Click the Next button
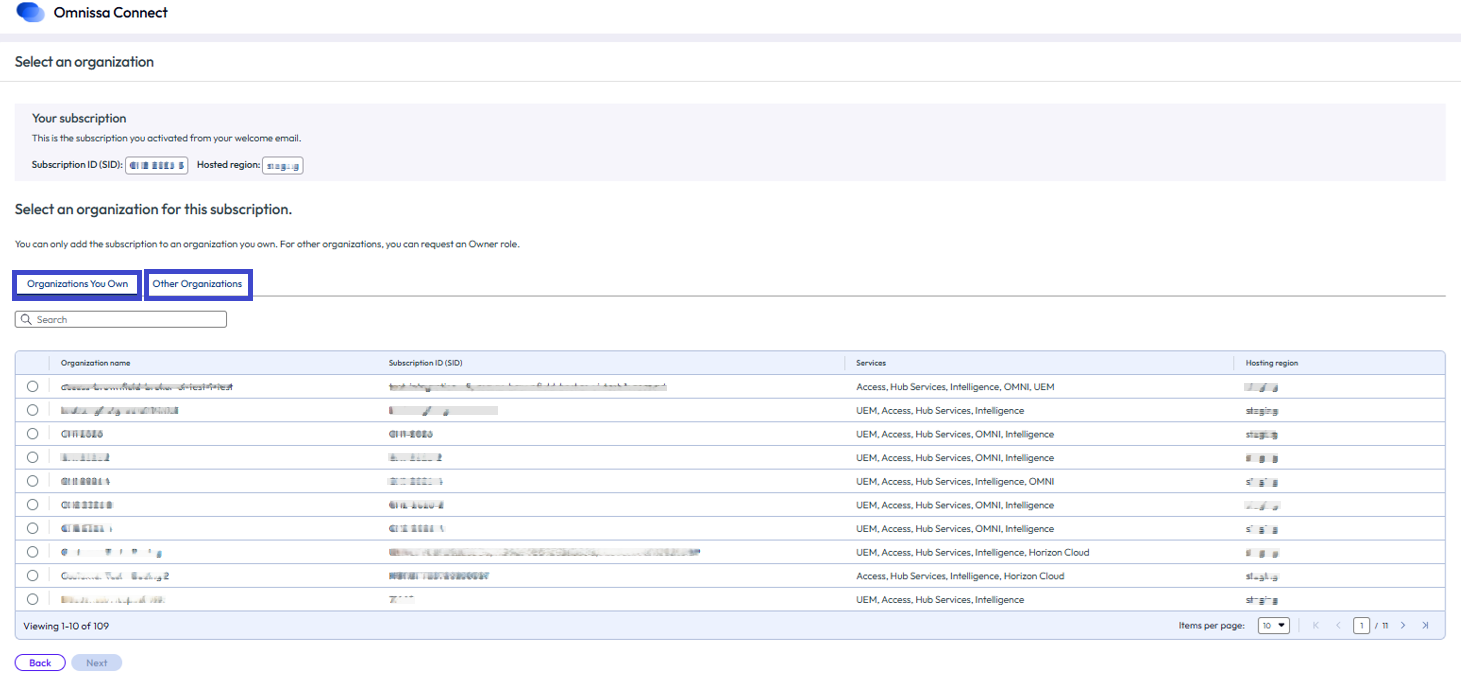The image size is (1461, 683). (x=97, y=663)
